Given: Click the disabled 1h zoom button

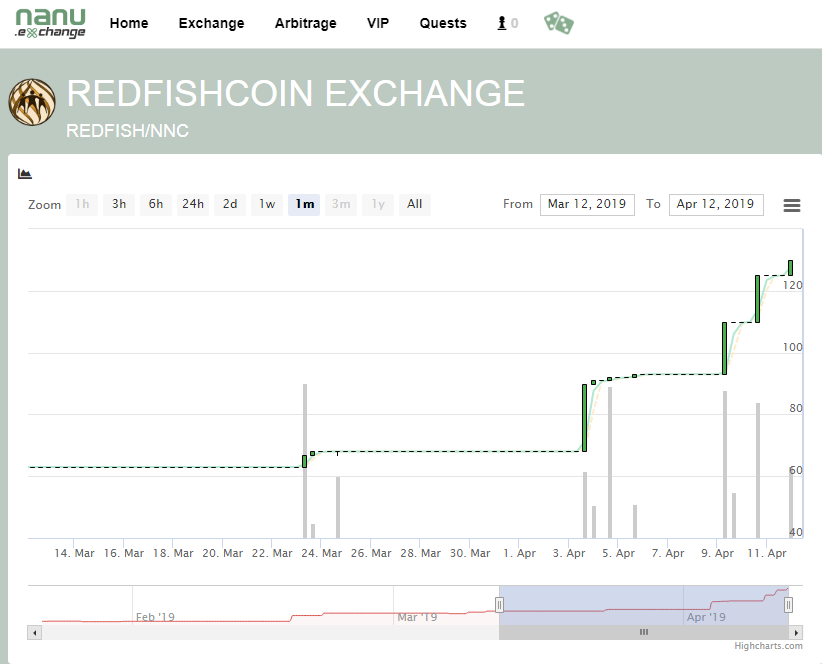Looking at the screenshot, I should 82,204.
